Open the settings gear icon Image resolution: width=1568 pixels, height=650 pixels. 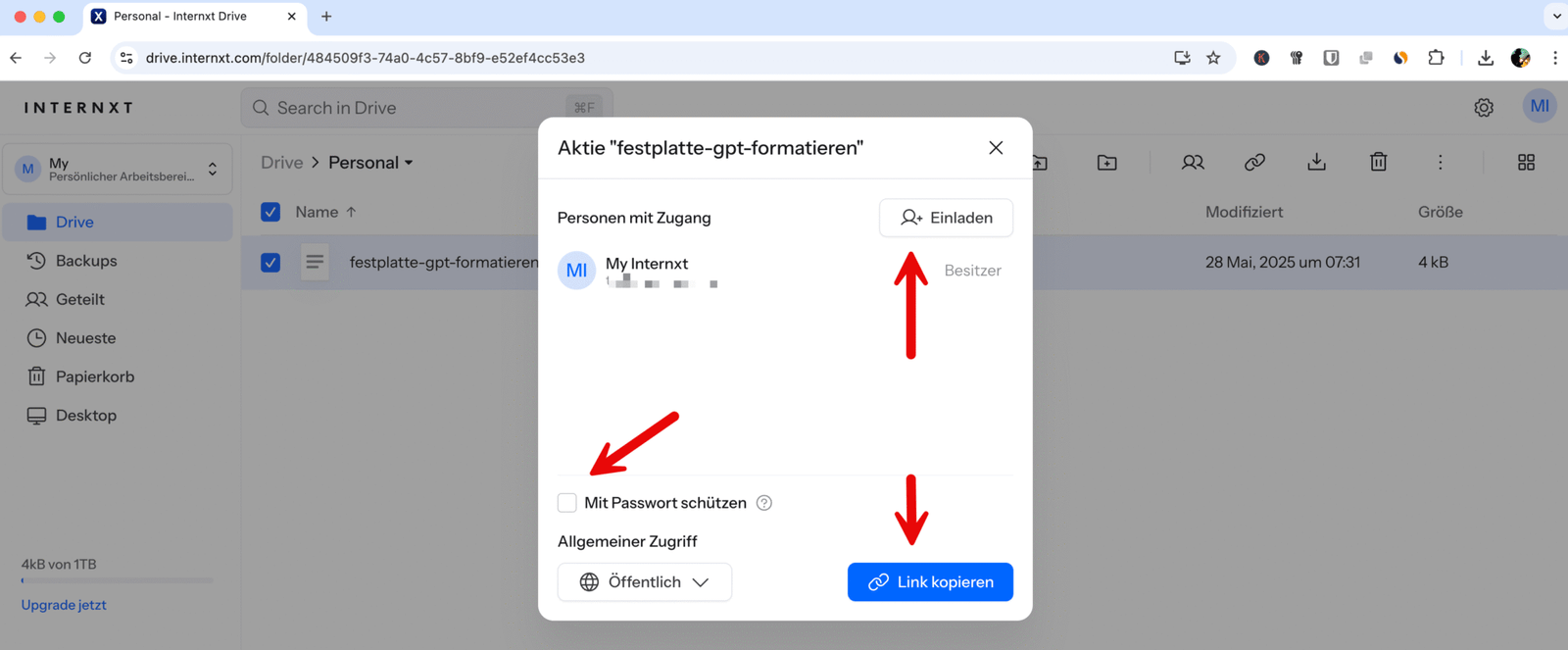tap(1484, 108)
